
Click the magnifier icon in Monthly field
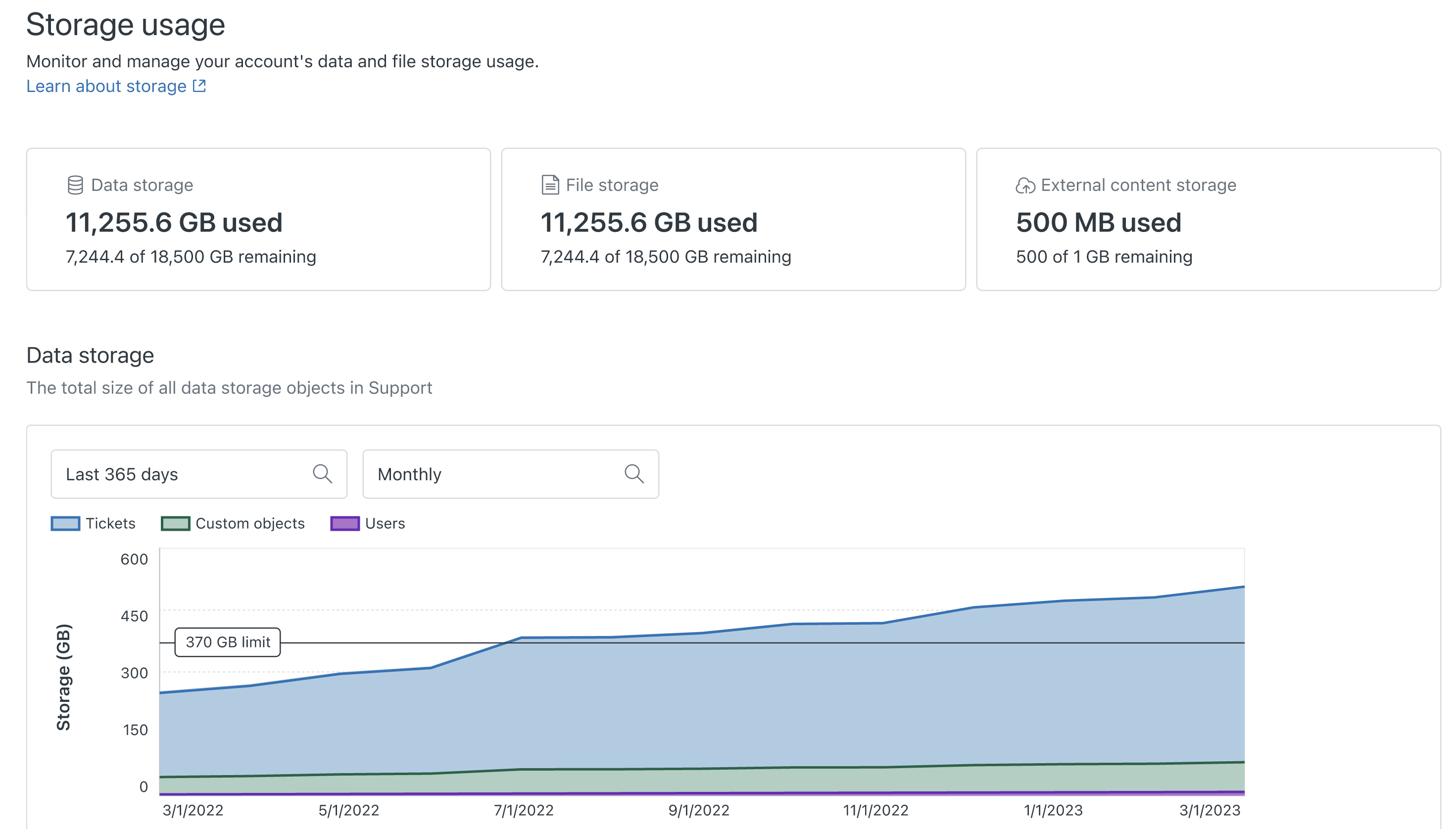coord(633,474)
